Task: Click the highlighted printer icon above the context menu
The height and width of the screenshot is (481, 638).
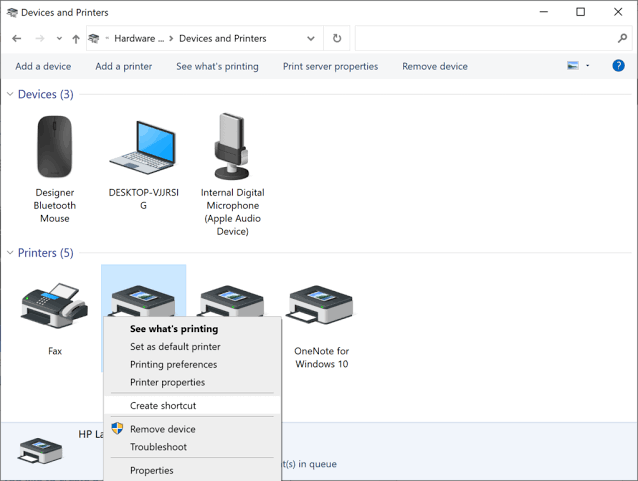Action: [143, 300]
